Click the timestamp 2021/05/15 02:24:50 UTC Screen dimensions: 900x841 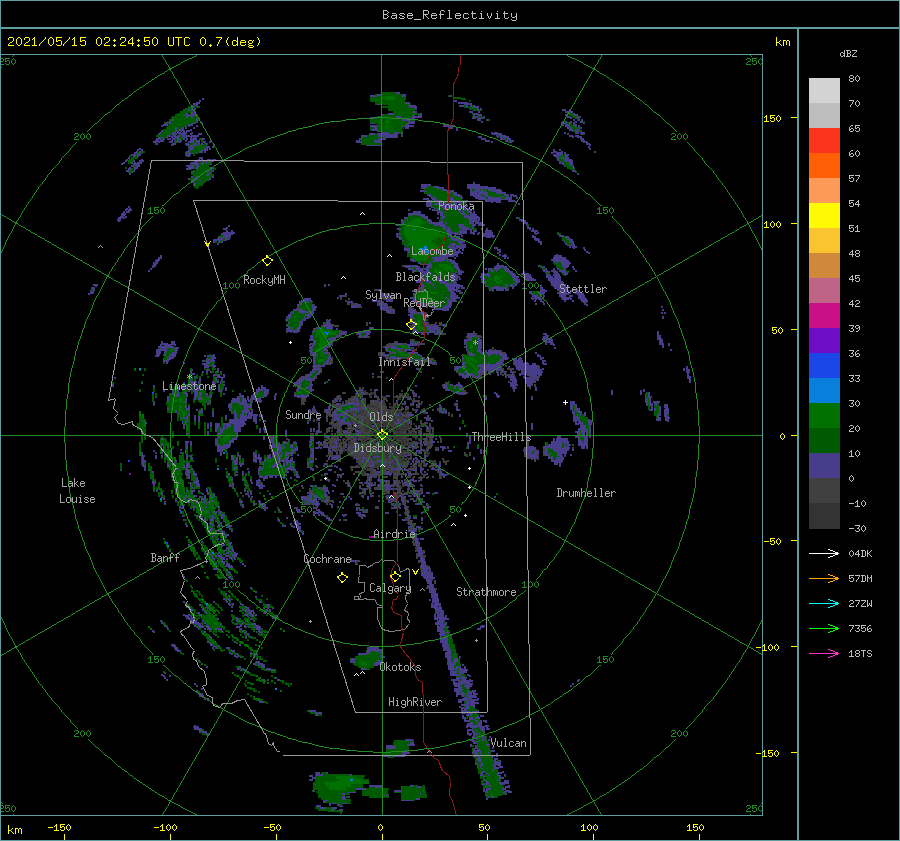(99, 42)
